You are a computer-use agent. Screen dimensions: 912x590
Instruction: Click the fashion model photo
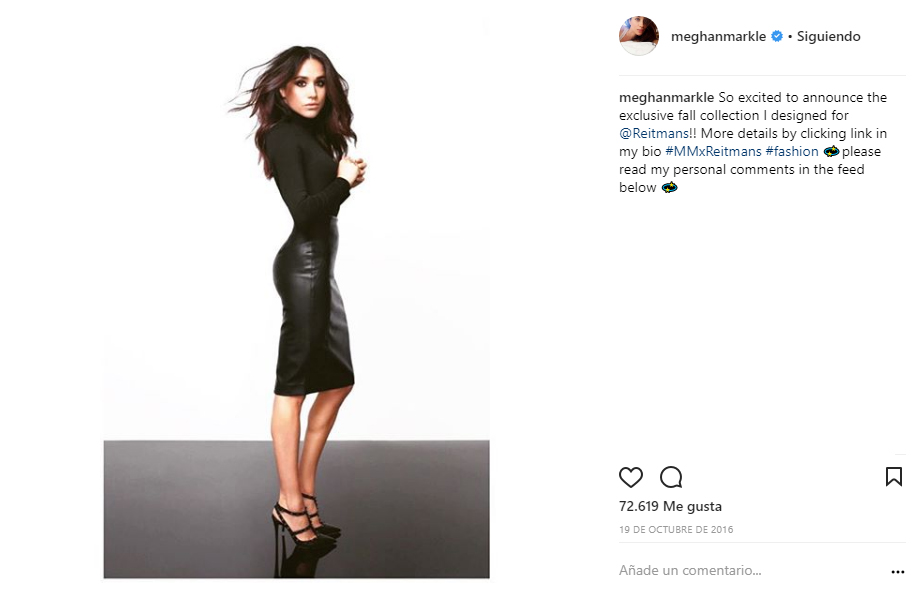[297, 298]
